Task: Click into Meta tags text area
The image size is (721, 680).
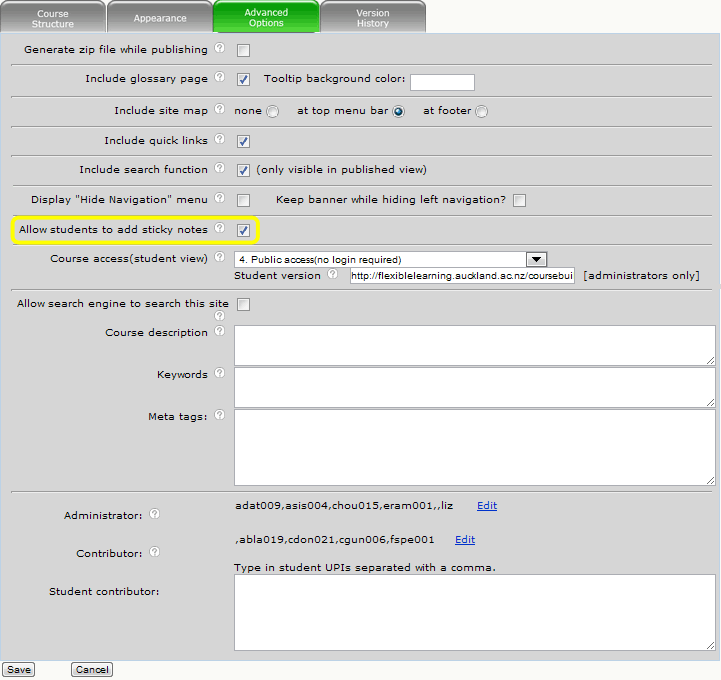Action: (x=475, y=447)
